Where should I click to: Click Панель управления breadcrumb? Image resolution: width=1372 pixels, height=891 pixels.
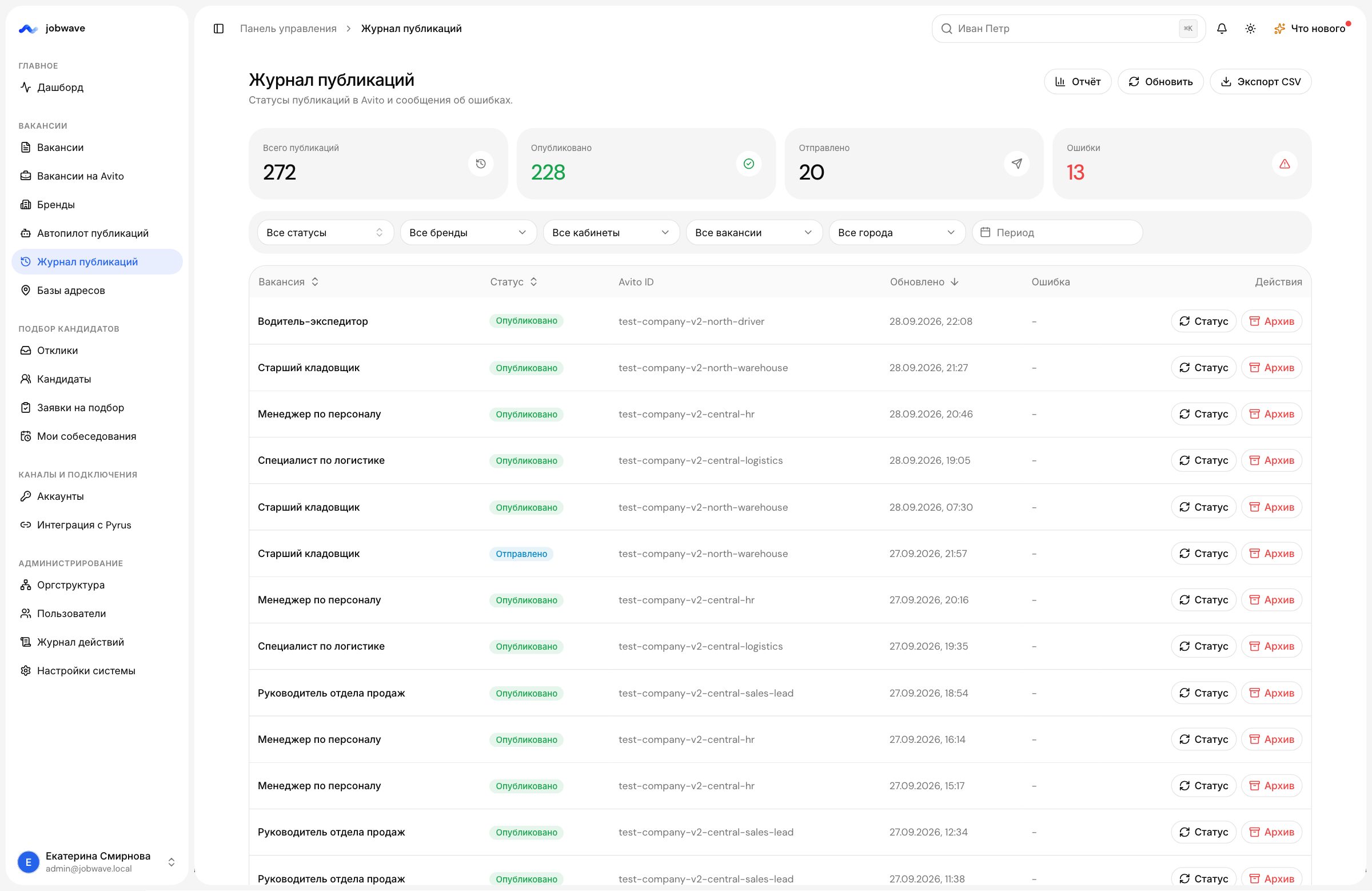pos(288,28)
